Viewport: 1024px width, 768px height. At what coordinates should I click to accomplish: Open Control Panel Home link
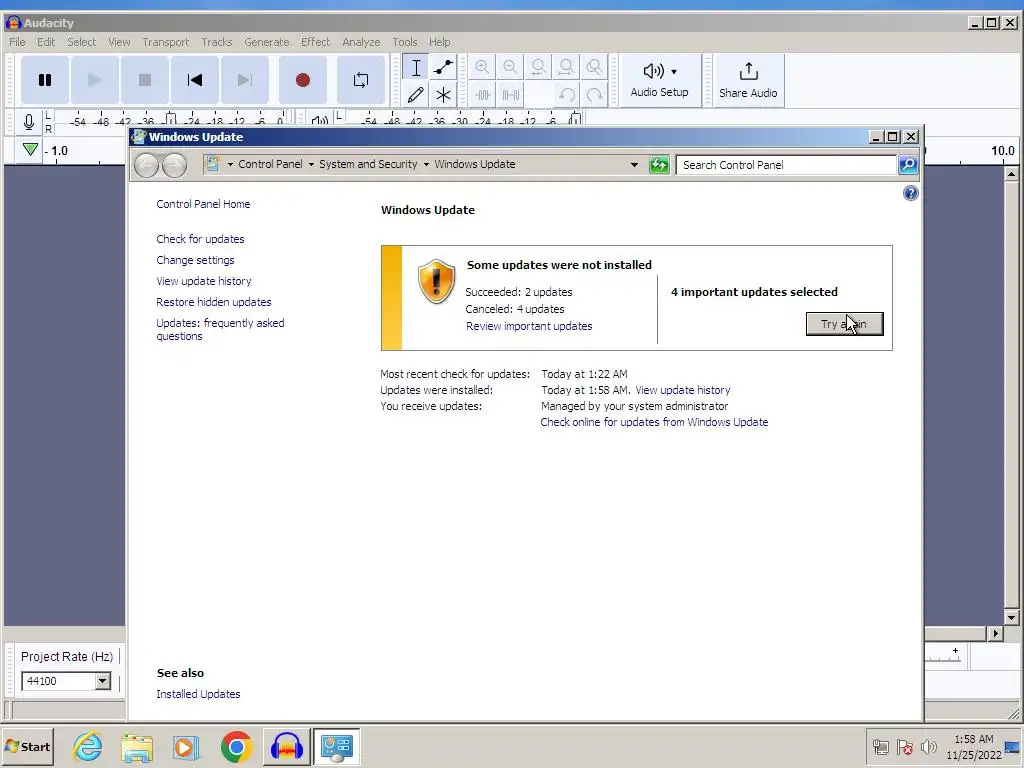(203, 204)
